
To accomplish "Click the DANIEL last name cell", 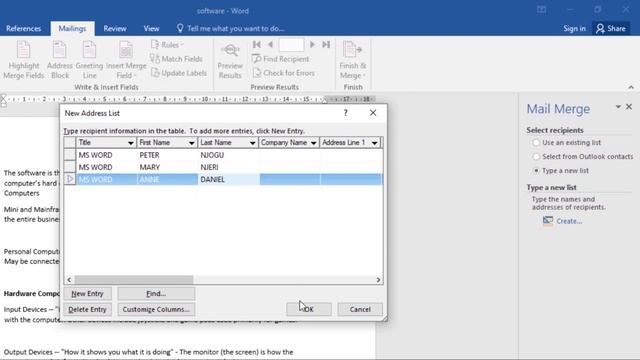I will (x=228, y=180).
